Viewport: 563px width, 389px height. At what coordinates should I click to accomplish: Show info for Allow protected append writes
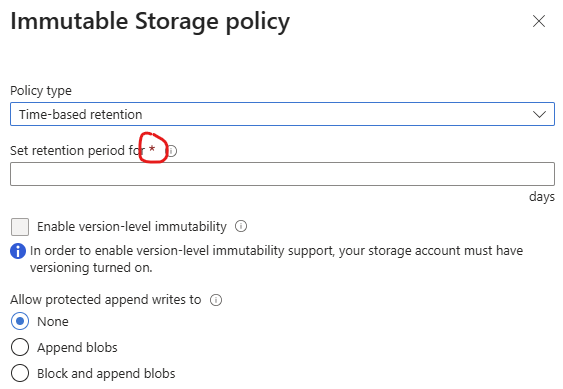point(216,300)
